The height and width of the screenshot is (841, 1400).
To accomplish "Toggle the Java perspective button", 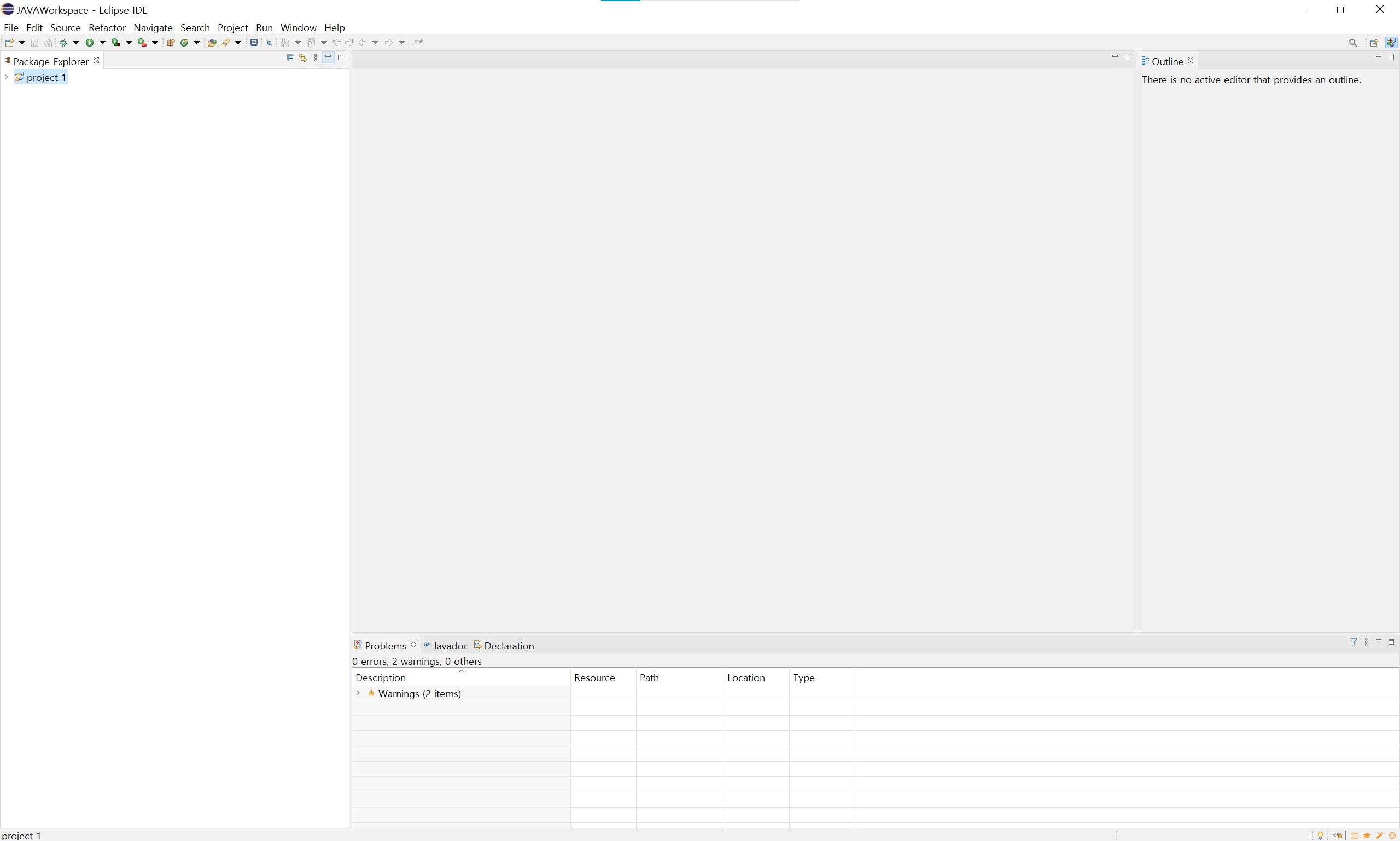I will point(1391,43).
